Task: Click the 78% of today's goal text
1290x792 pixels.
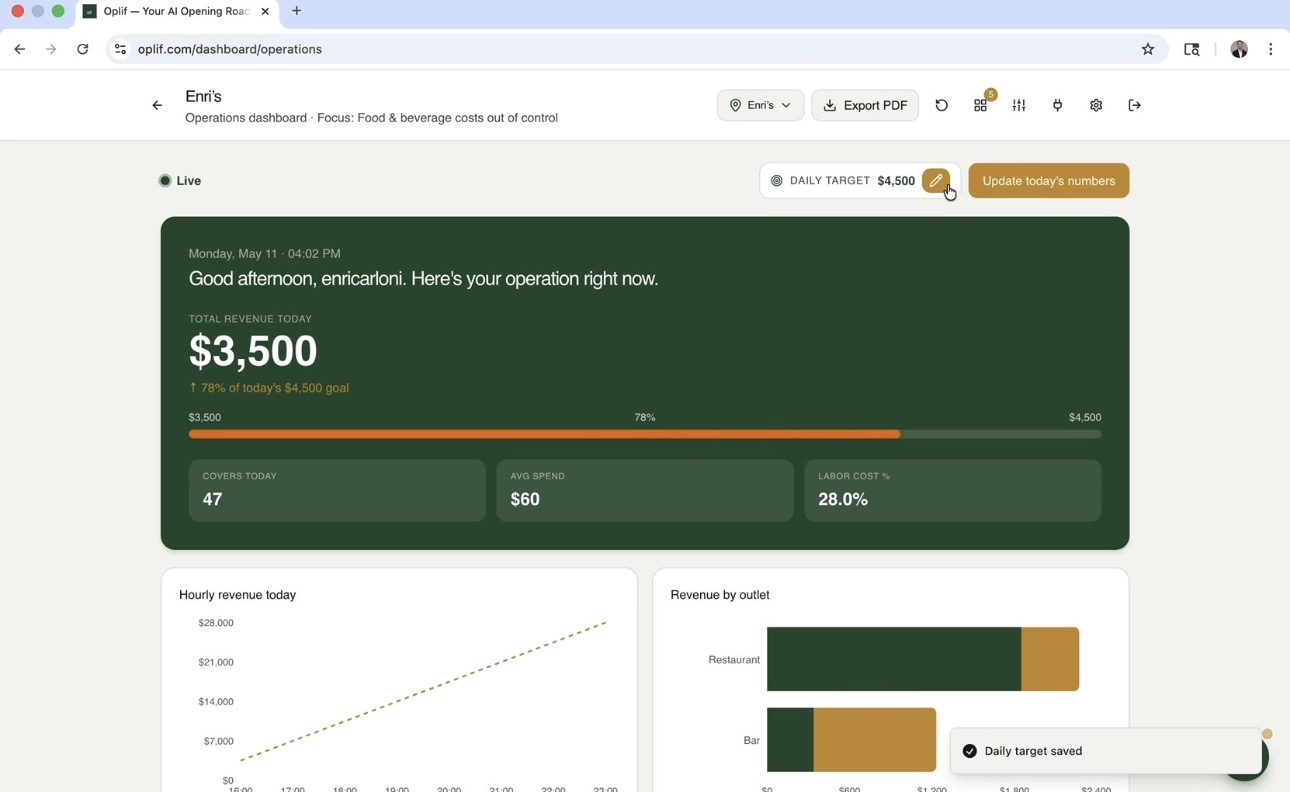Action: click(269, 388)
